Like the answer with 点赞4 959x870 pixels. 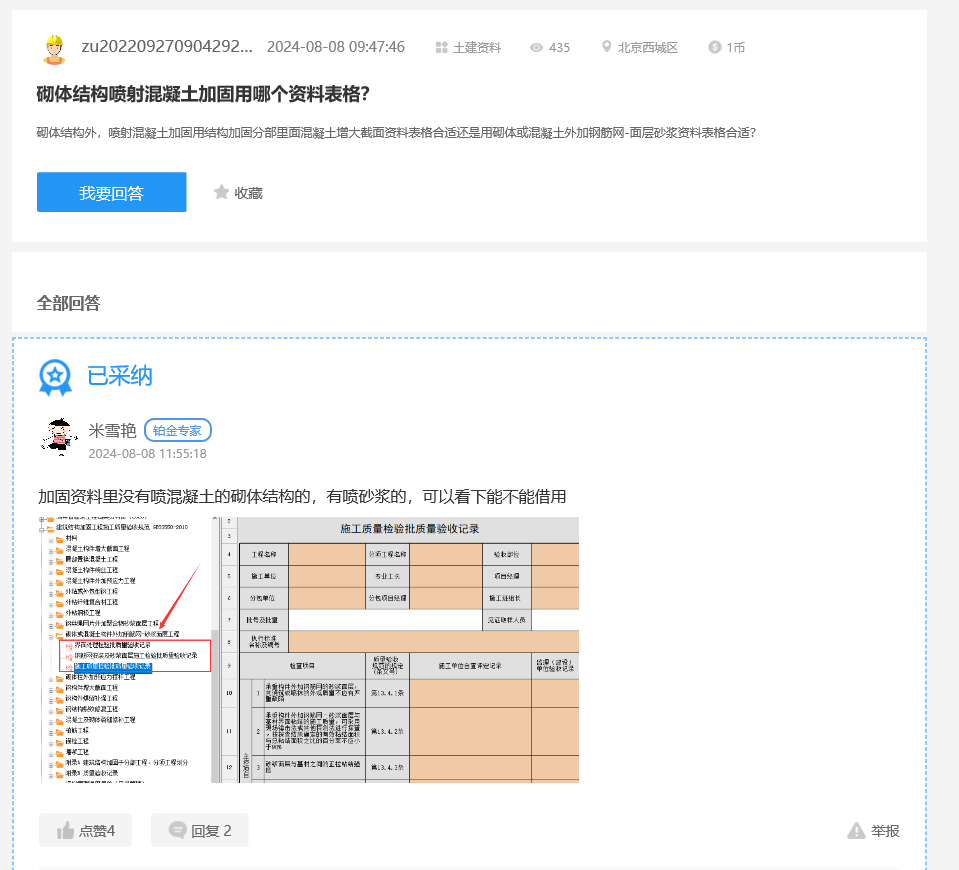[85, 830]
